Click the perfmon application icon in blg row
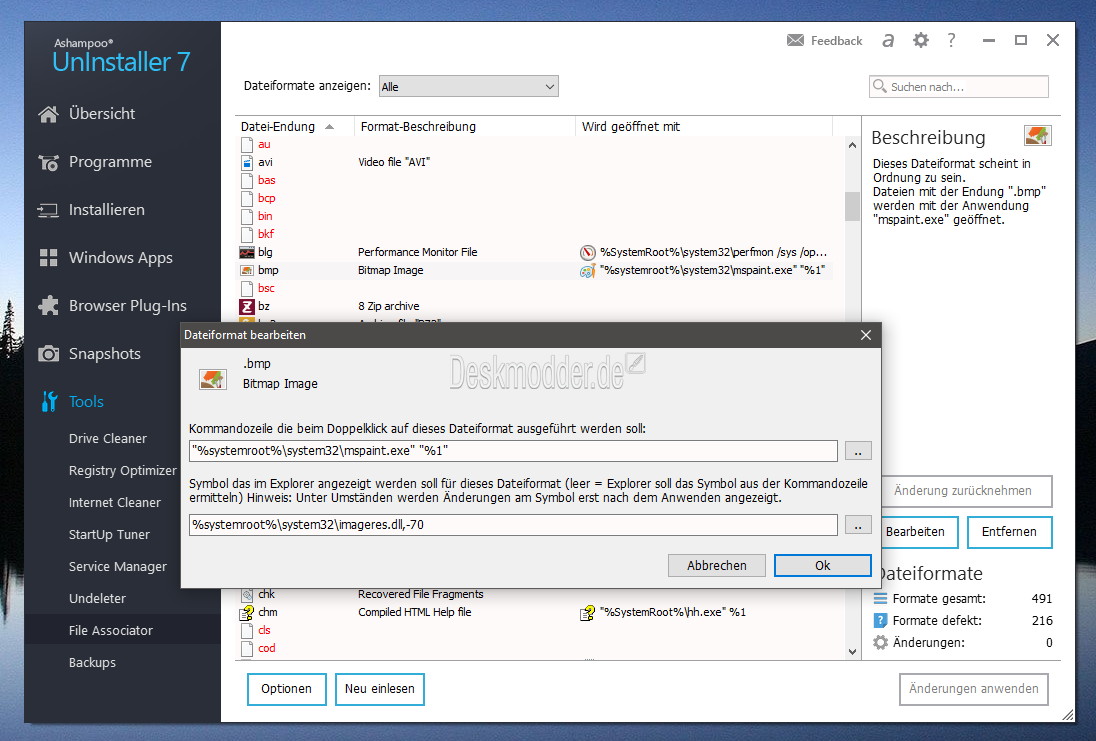 (588, 252)
